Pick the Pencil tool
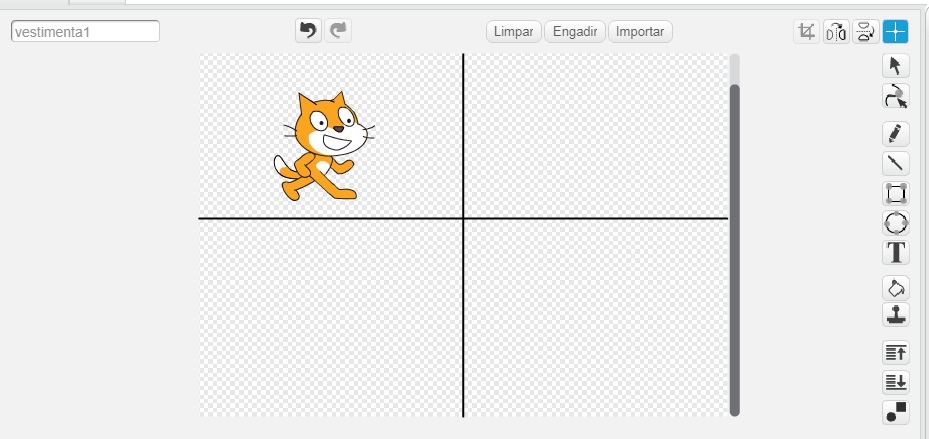Screen dimensions: 929x439 click(895, 134)
